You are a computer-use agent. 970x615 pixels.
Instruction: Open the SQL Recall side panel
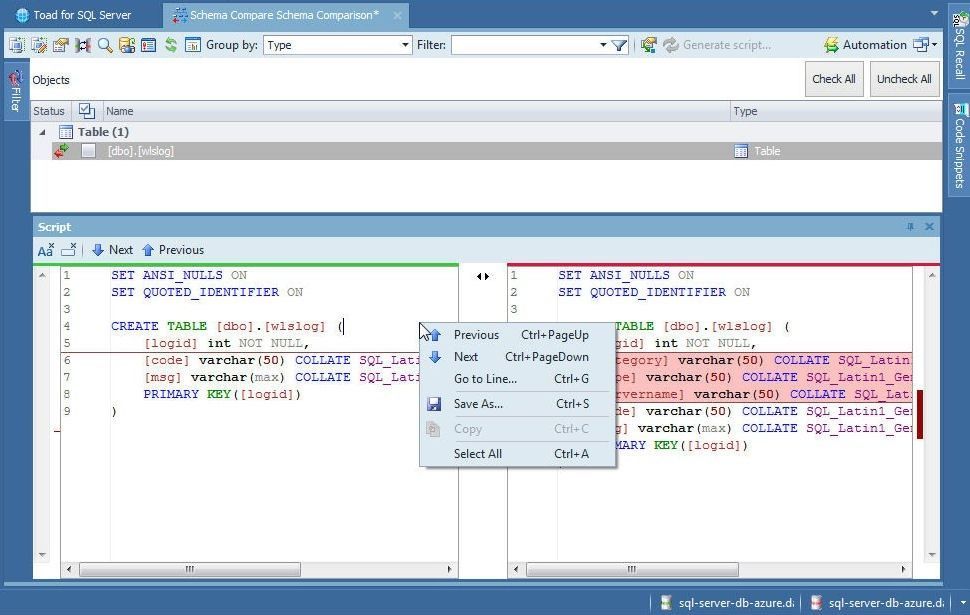coord(959,46)
